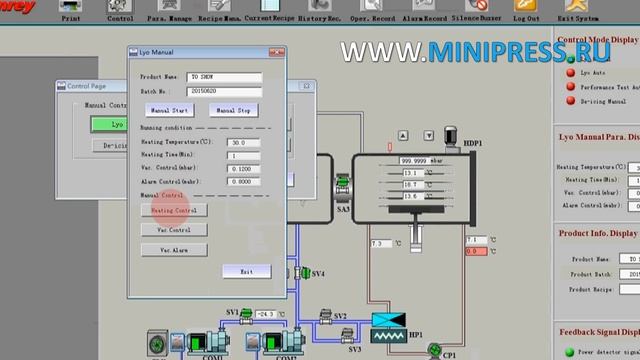
Task: Click the De-icing button in Control Page
Action: coord(109,145)
